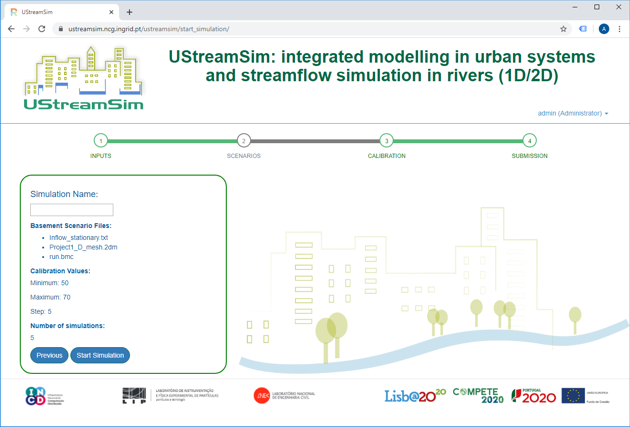Open the admin (Administrator) dropdown
The image size is (630, 427).
pyautogui.click(x=573, y=113)
